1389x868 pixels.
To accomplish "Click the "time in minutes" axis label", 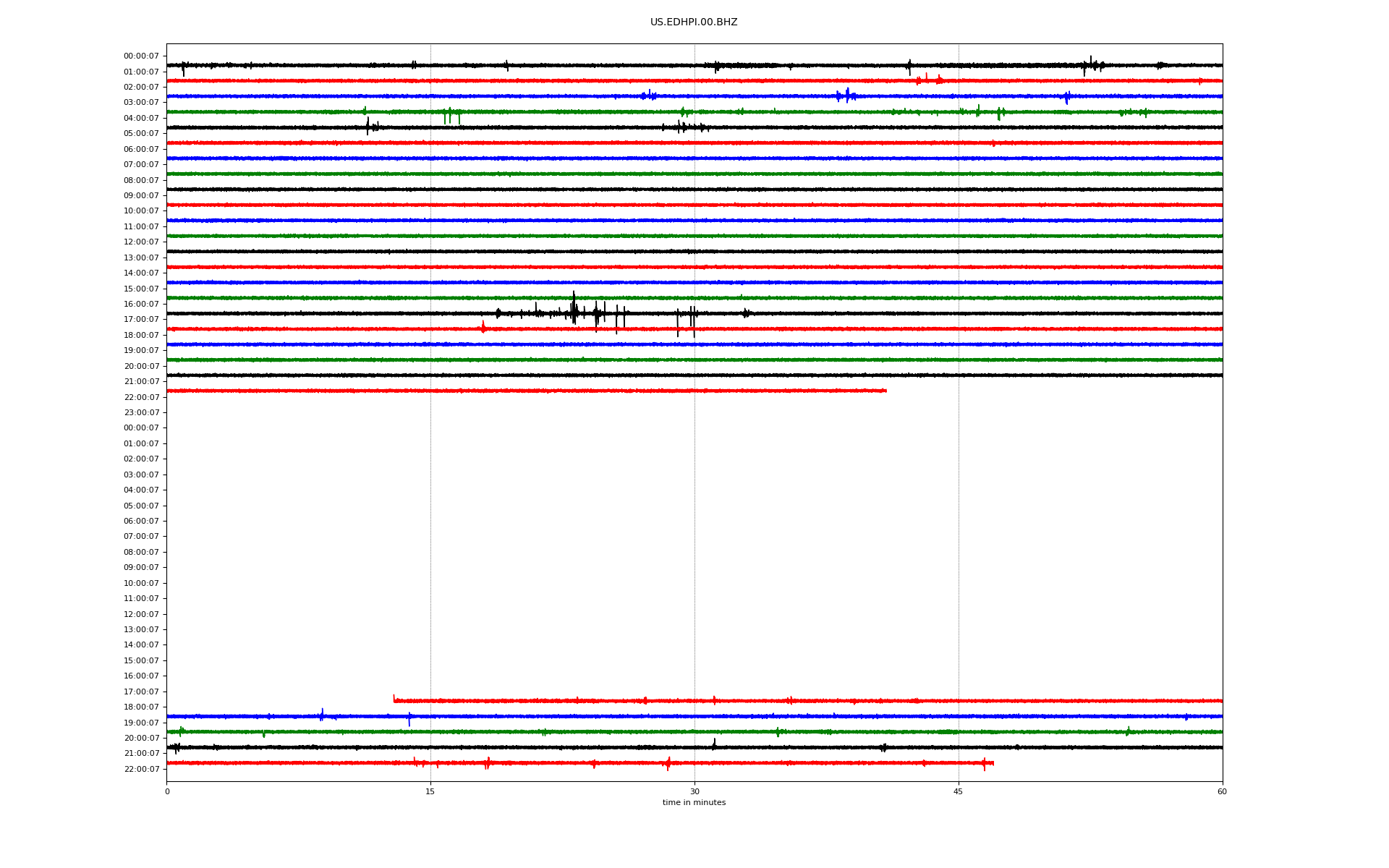I will (694, 803).
